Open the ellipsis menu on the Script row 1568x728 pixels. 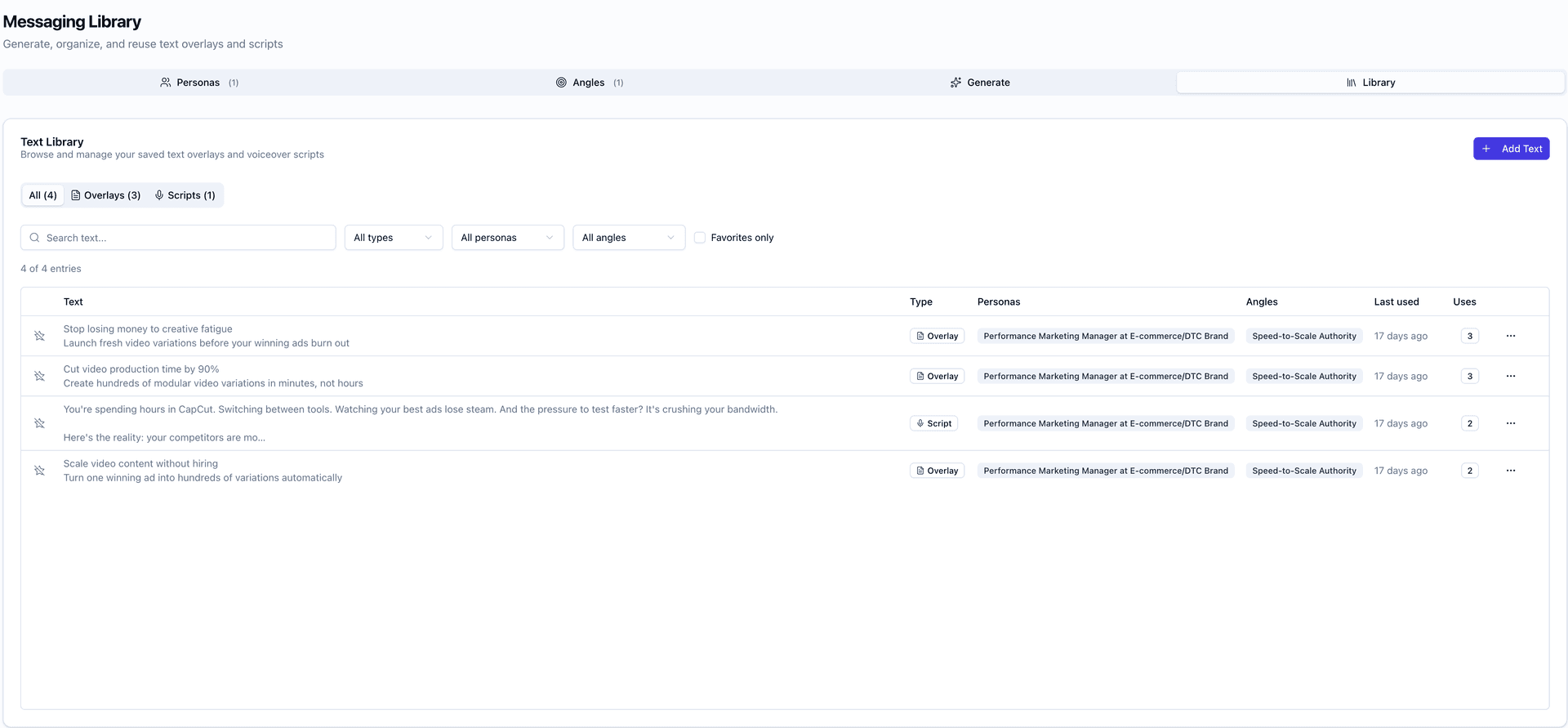click(1511, 423)
